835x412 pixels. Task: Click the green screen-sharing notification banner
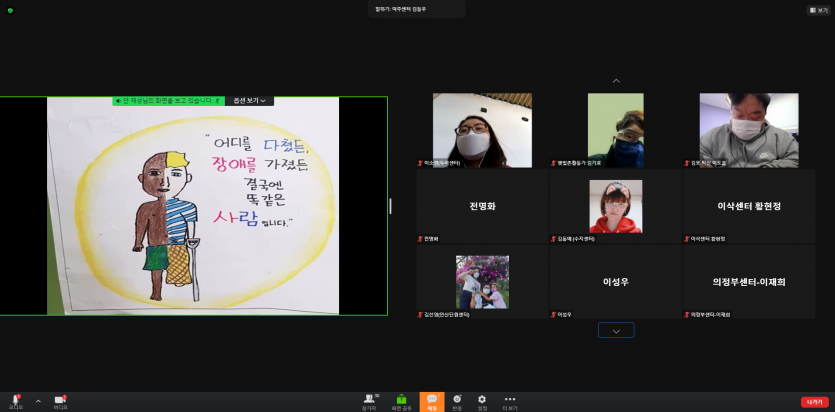(x=168, y=101)
